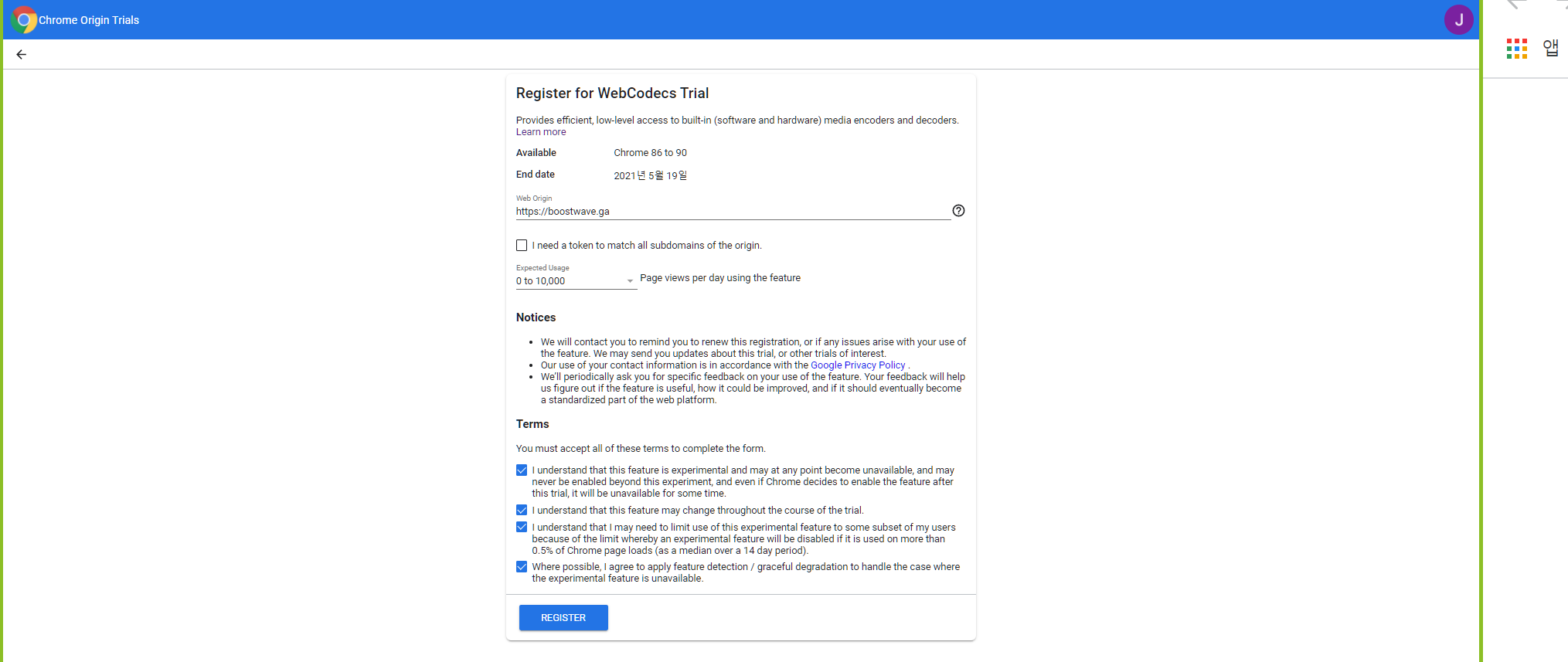Click the 'Chrome 86 to 90' availability text

(650, 153)
